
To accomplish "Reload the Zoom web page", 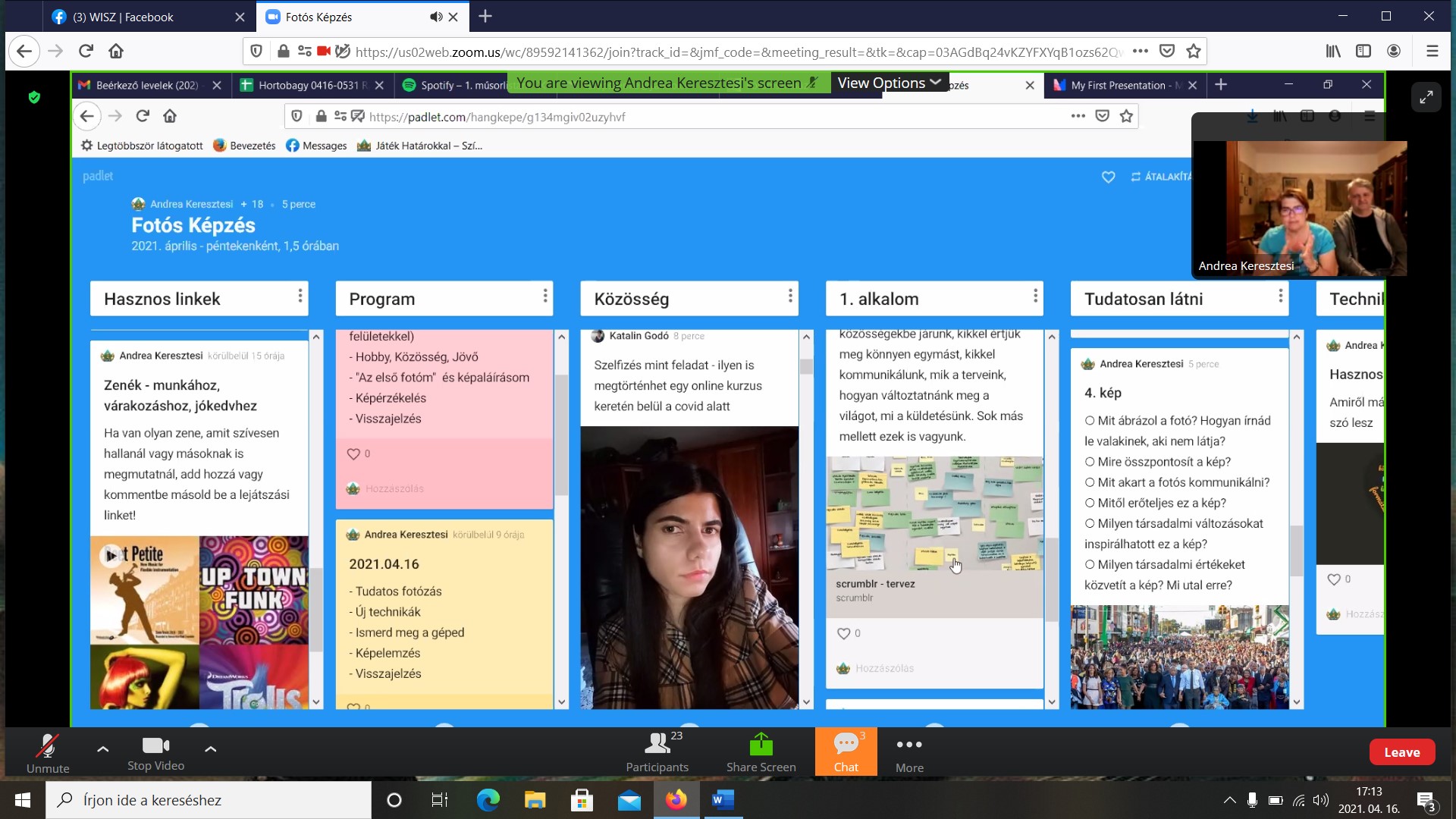I will (x=86, y=51).
